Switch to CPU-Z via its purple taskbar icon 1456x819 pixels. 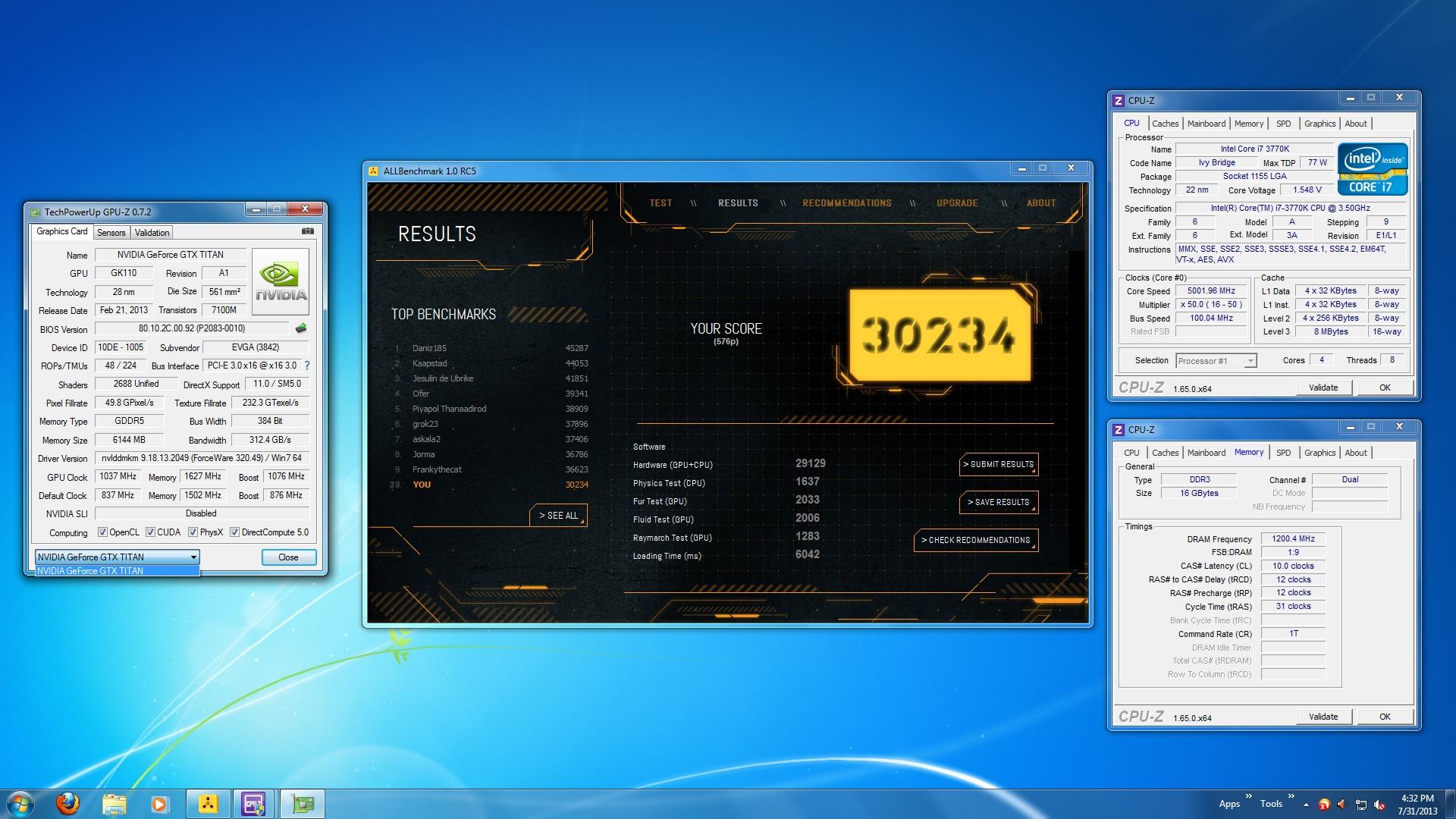click(x=254, y=804)
